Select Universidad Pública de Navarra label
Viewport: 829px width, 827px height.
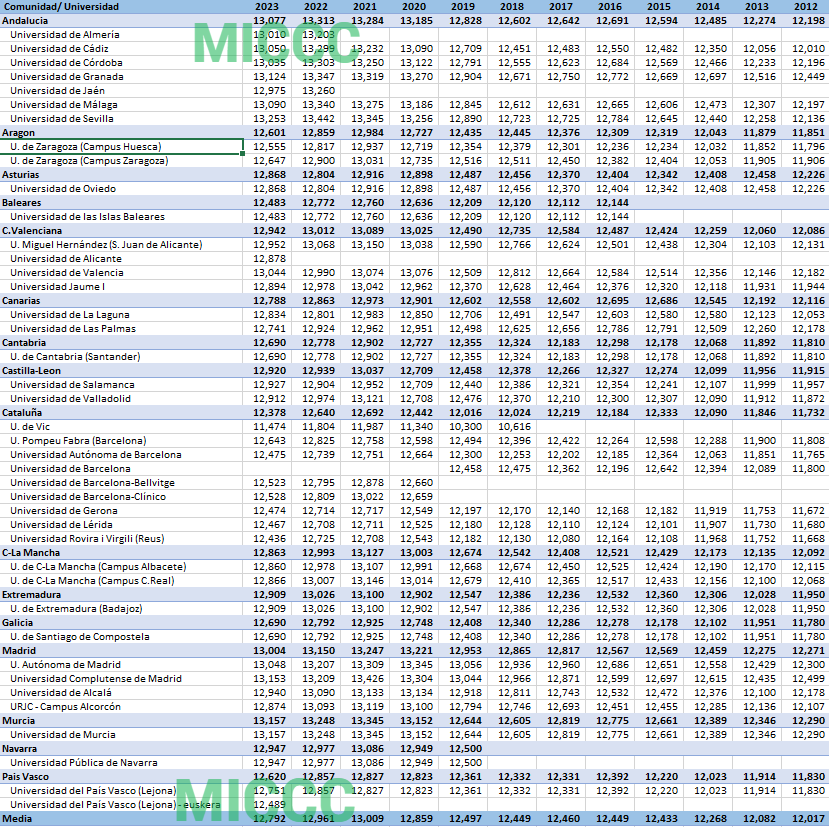84,763
